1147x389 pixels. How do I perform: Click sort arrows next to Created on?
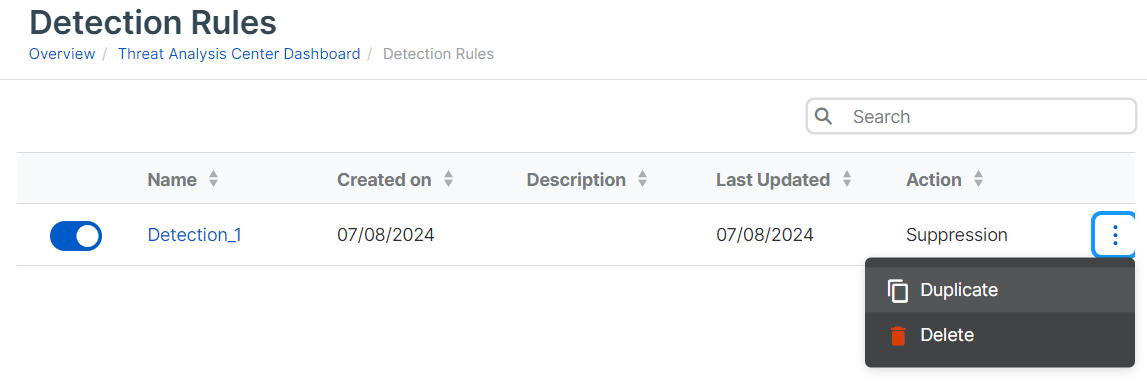point(448,179)
